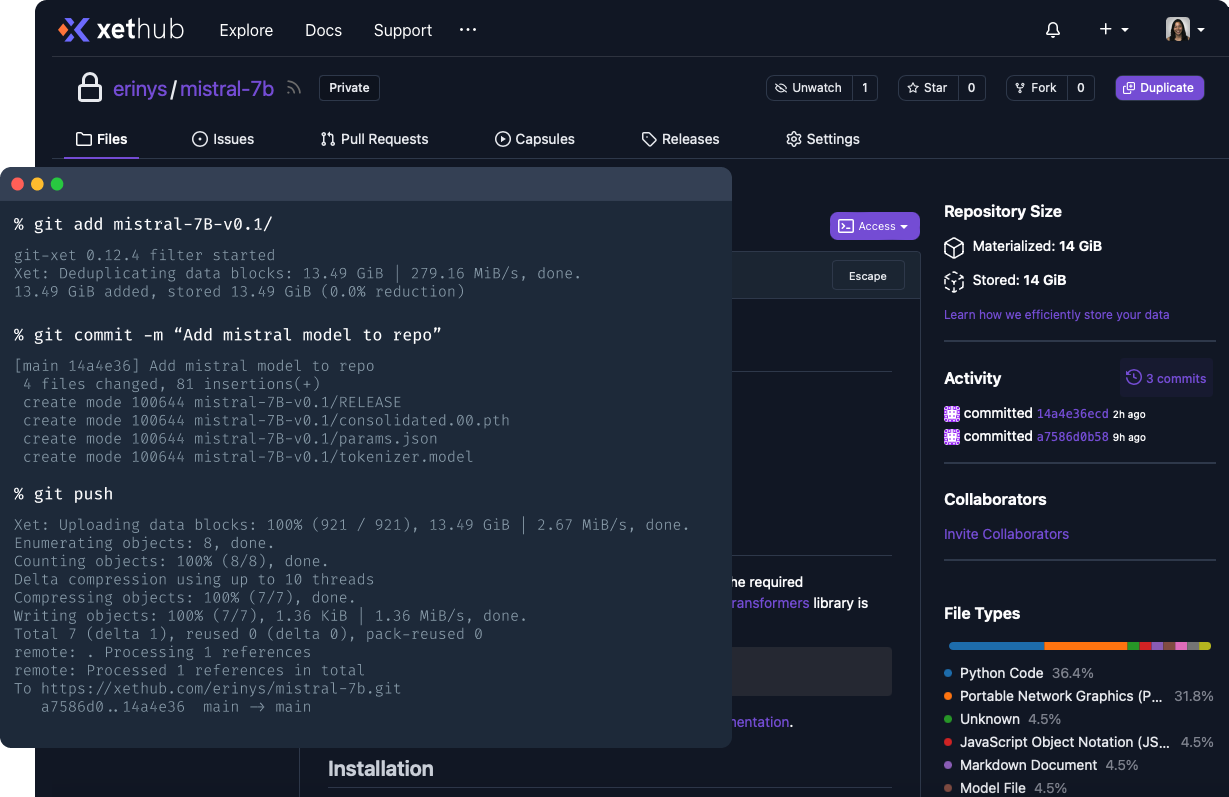Click Invite Collaborators link
The height and width of the screenshot is (797, 1229).
click(x=1006, y=534)
